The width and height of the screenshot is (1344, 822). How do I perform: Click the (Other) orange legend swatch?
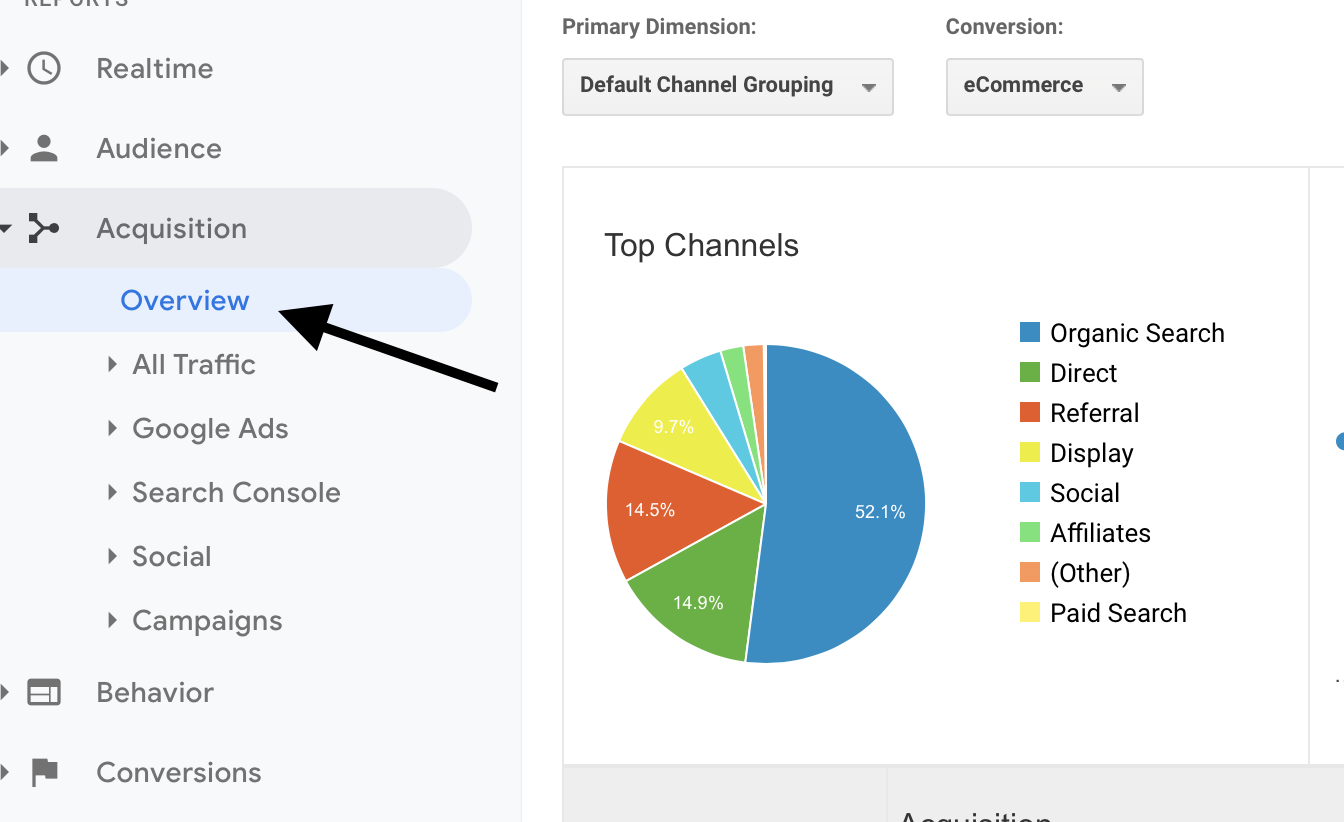coord(1030,573)
